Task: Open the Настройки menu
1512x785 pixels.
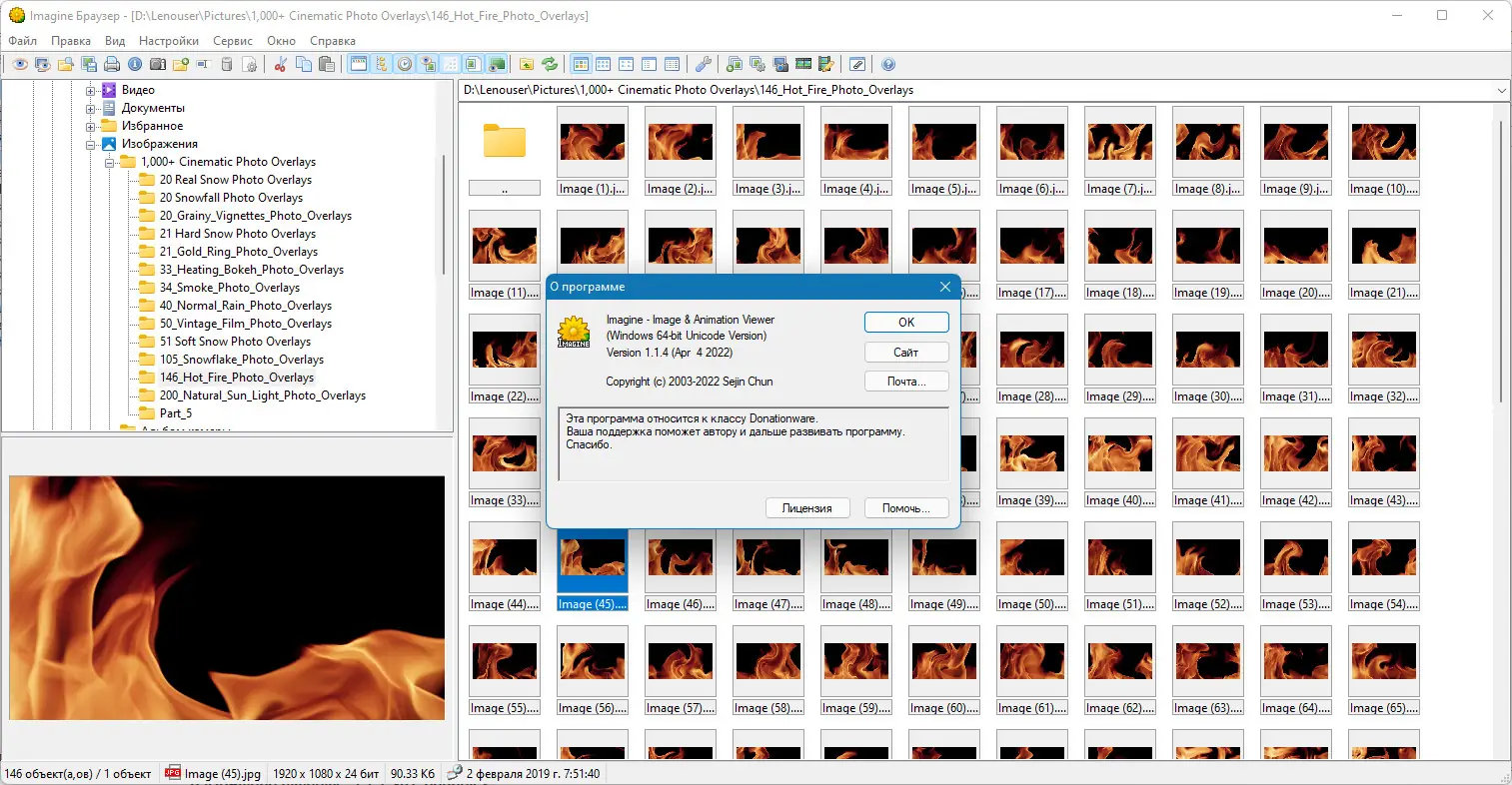Action: (169, 41)
